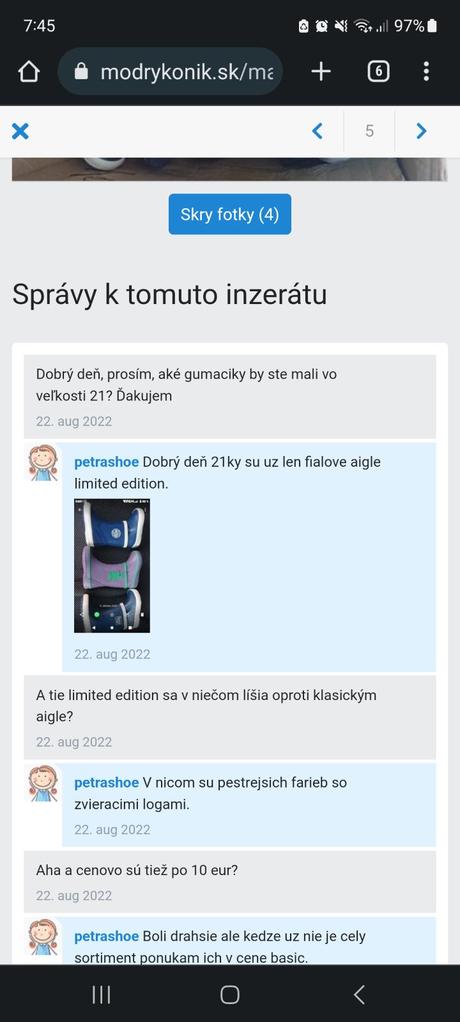Image resolution: width=460 pixels, height=1022 pixels.
Task: Open petrashoe profile from first reply
Action: click(106, 462)
